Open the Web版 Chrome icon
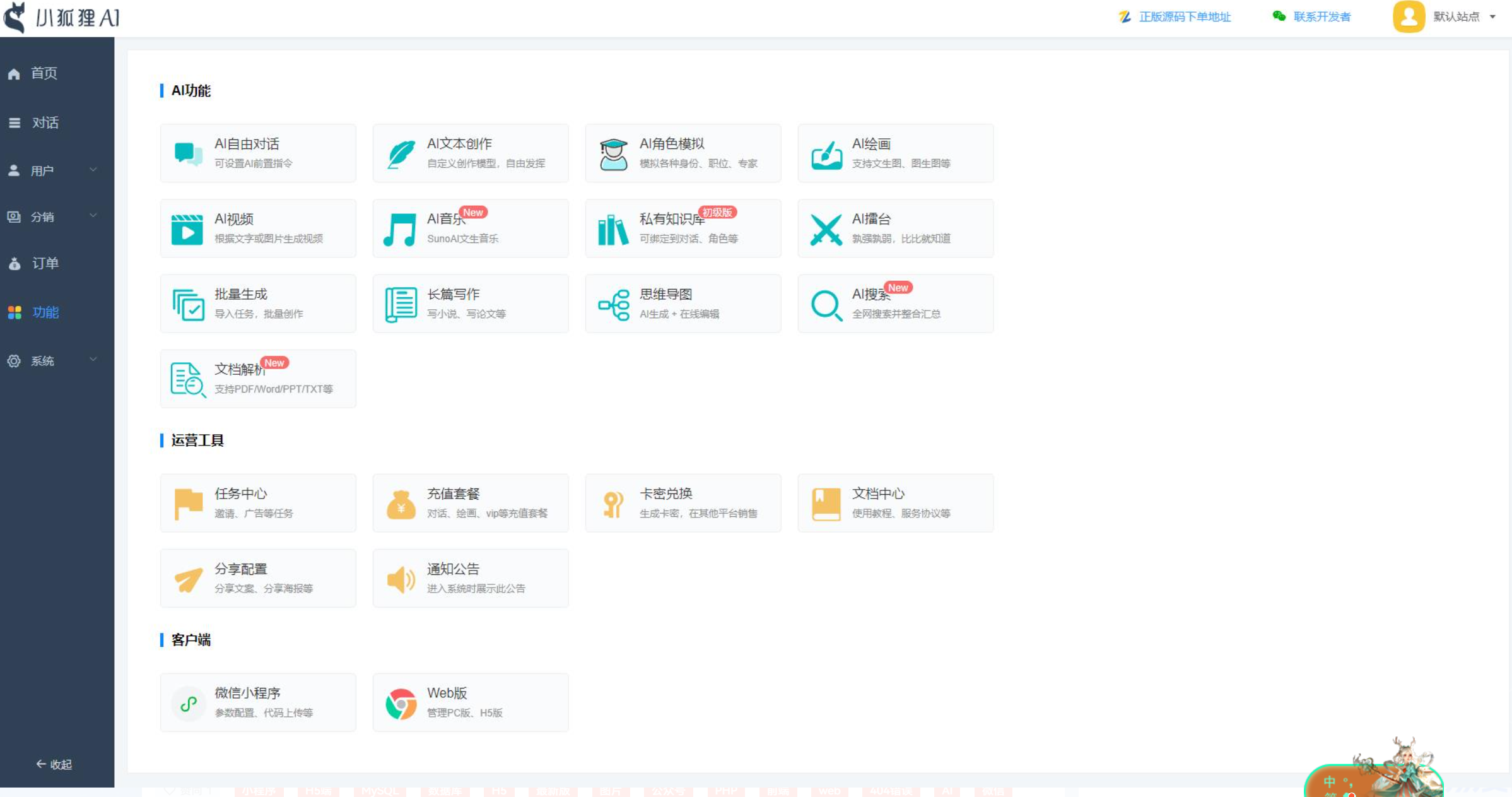Screen dimensions: 1512x797 401,703
